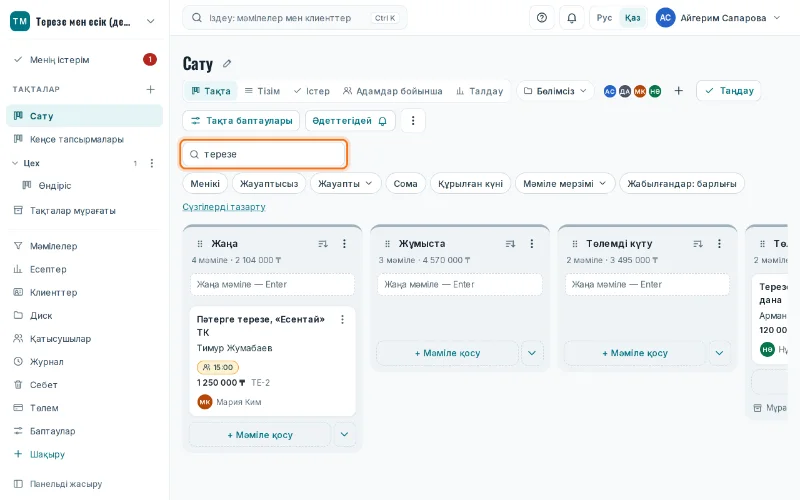The width and height of the screenshot is (800, 500).
Task: Toggle Менікі filter chip
Action: (x=205, y=184)
